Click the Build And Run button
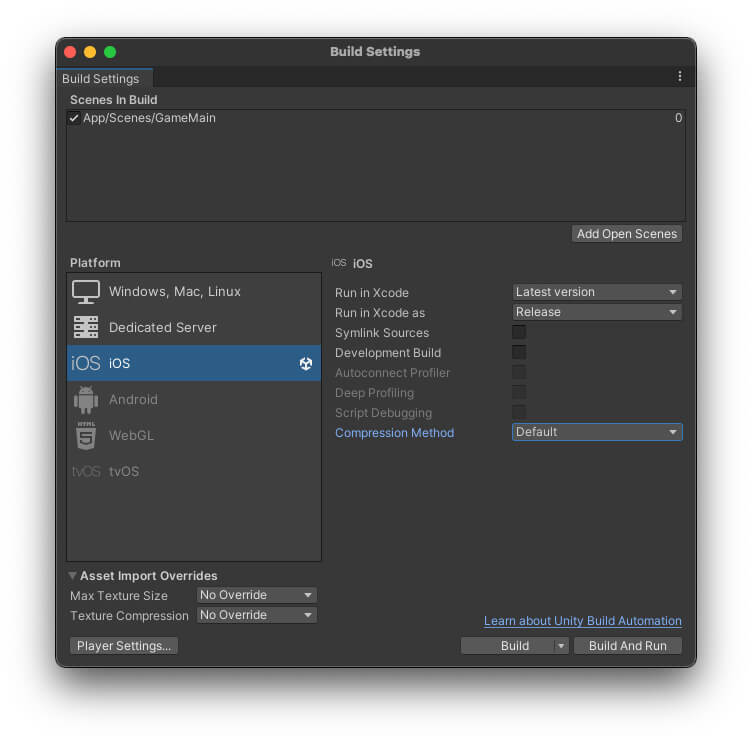752x741 pixels. (628, 646)
